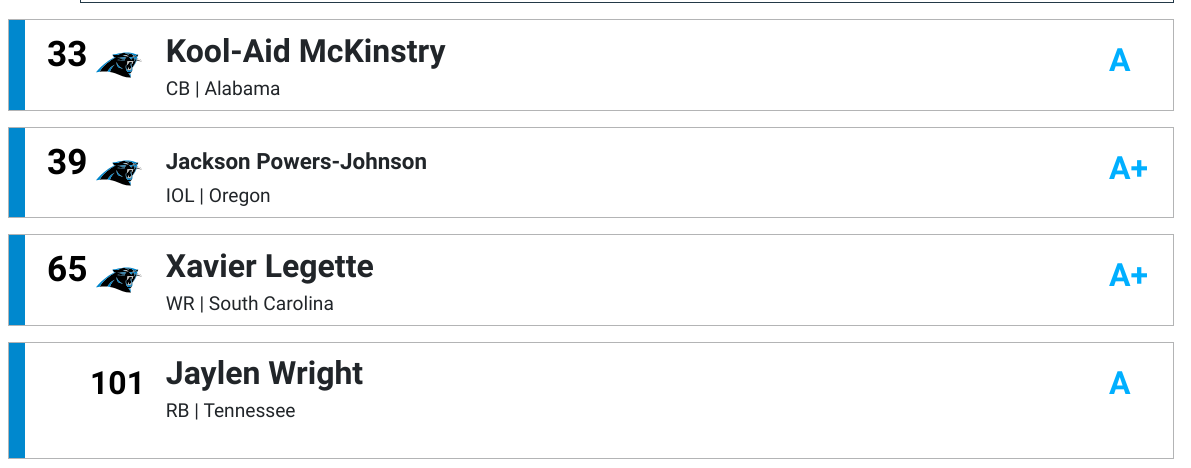1191x468 pixels.
Task: Click the Panthers logo beside pick 33
Action: (x=118, y=65)
